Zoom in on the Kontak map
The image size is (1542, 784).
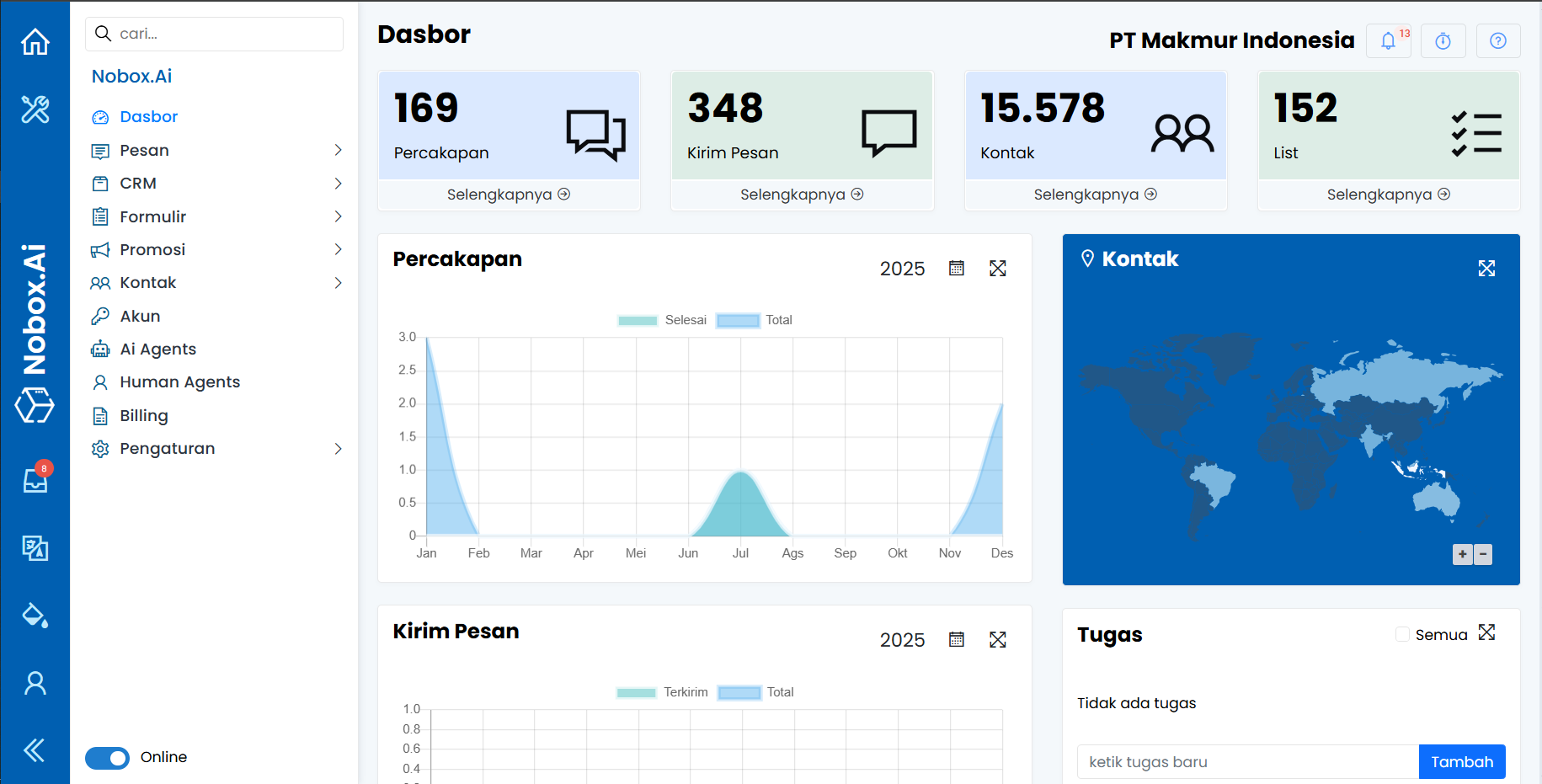click(1462, 554)
